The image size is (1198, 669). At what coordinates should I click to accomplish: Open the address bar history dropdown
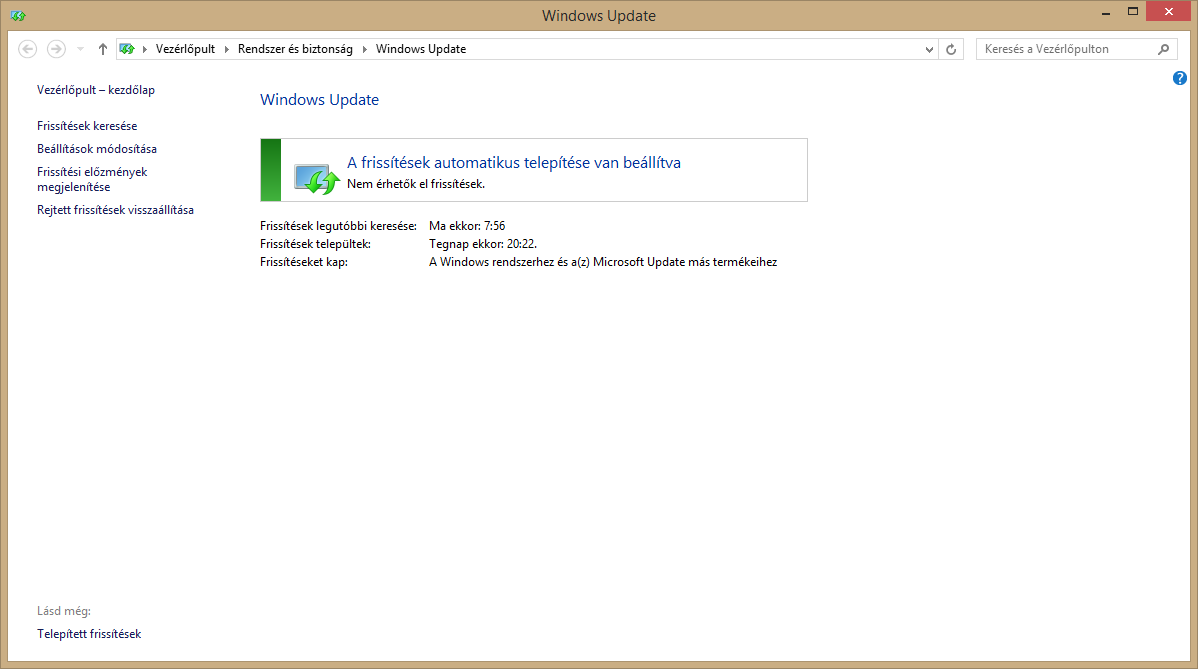coord(929,49)
